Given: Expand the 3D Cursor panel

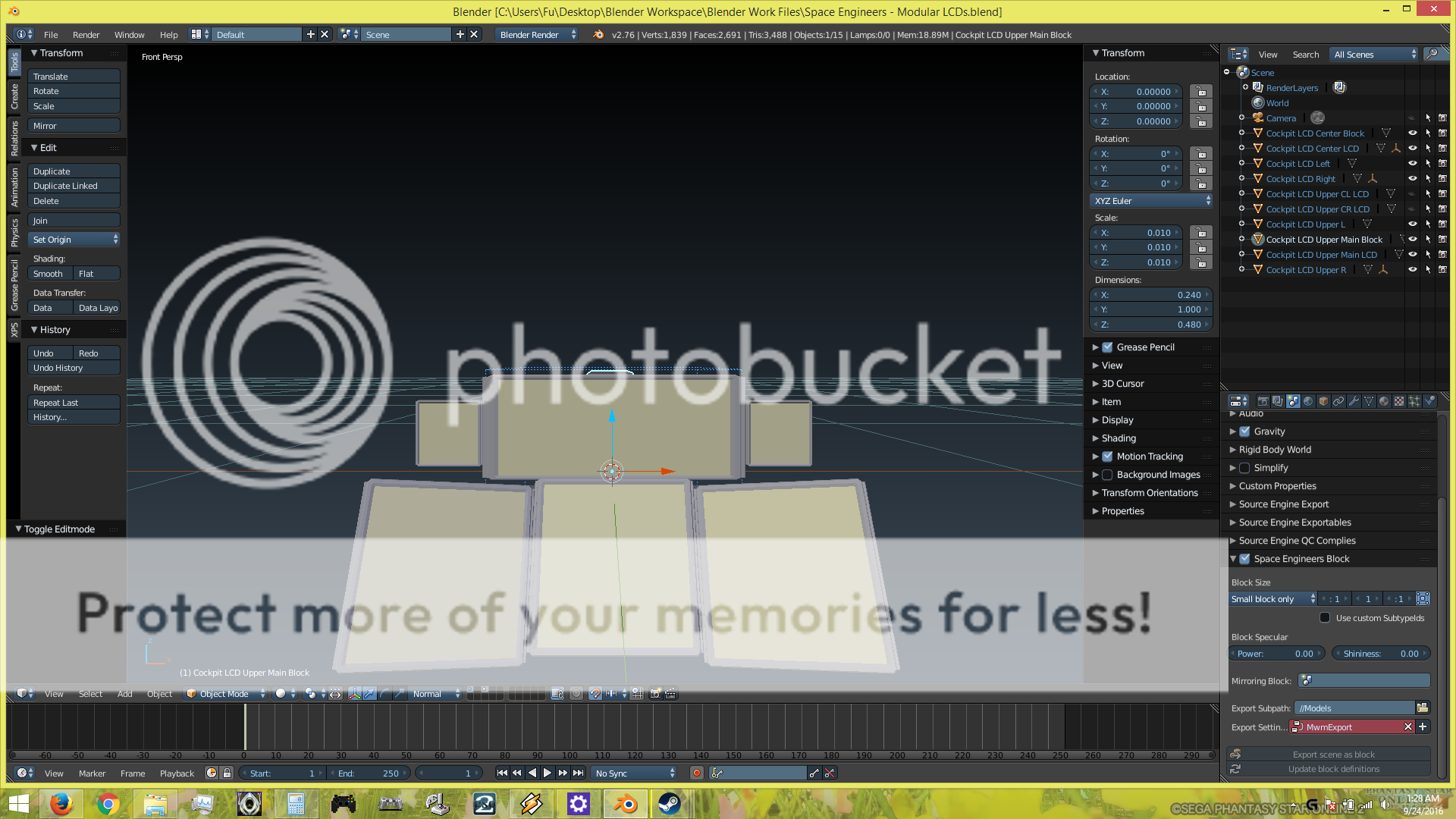Looking at the screenshot, I should point(1122,384).
